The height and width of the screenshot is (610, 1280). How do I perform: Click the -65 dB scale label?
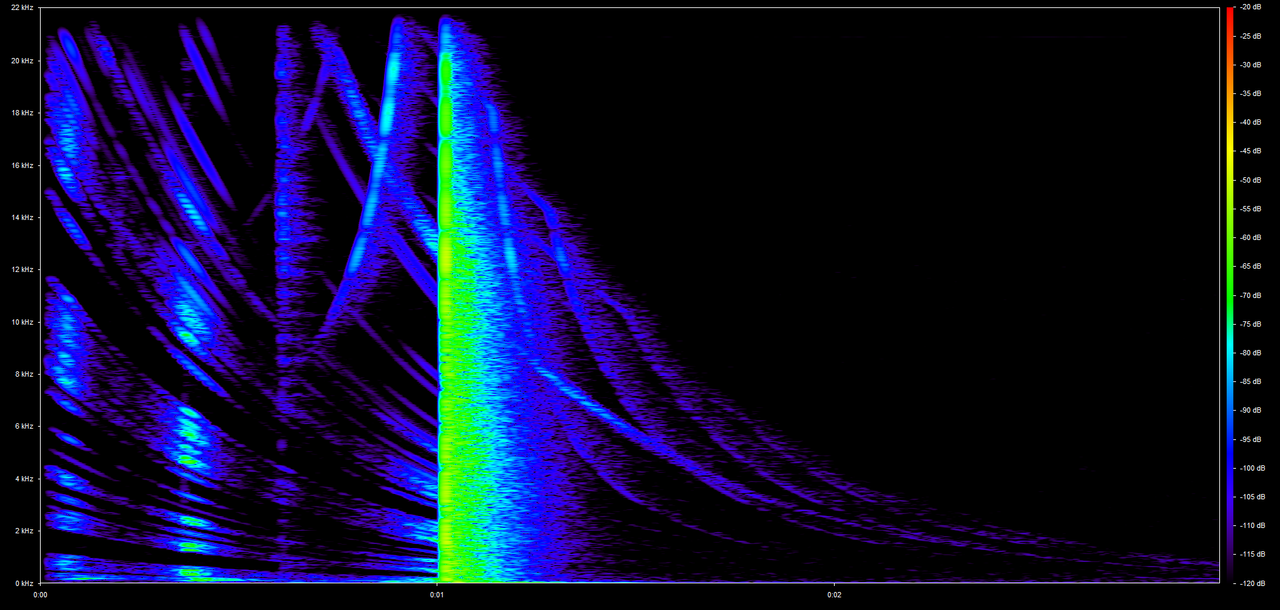[x=1250, y=266]
